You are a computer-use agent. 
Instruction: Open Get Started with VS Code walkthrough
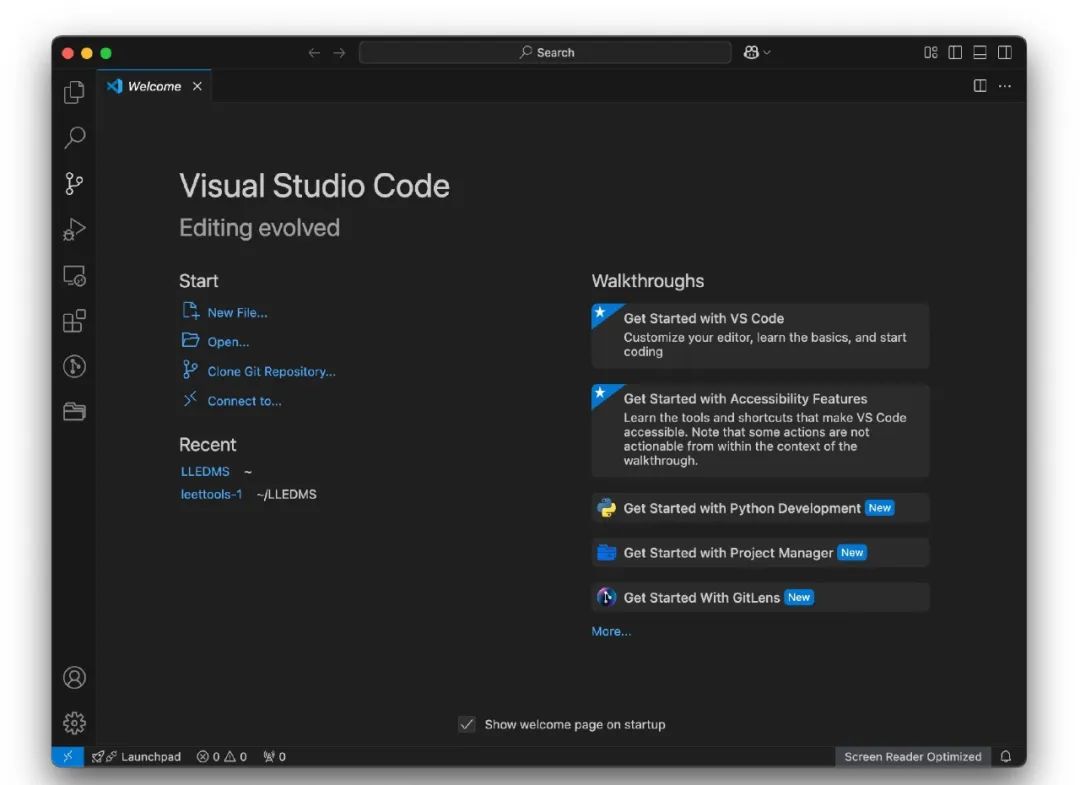click(760, 336)
